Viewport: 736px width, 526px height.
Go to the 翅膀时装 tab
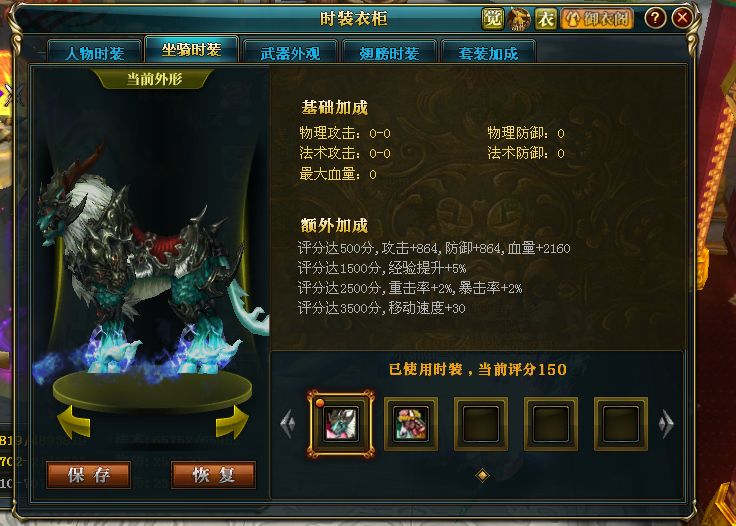(x=389, y=52)
